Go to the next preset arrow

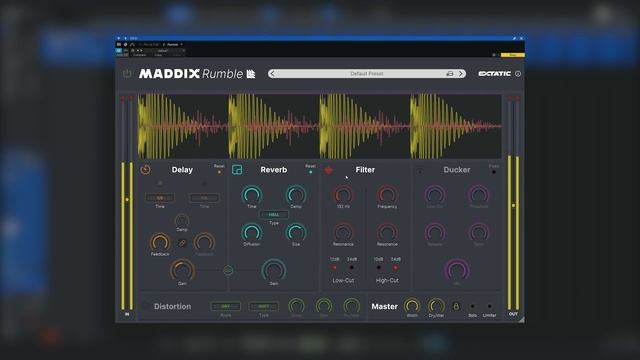pos(461,73)
